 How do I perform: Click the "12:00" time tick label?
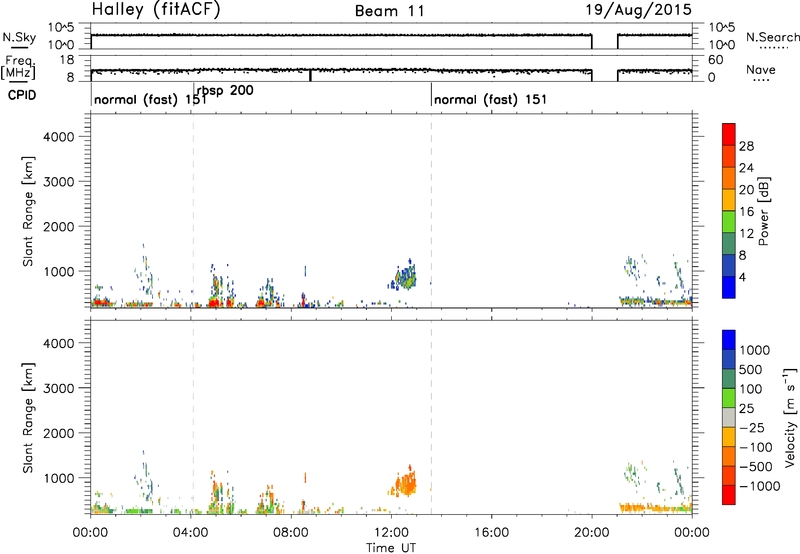click(x=391, y=533)
